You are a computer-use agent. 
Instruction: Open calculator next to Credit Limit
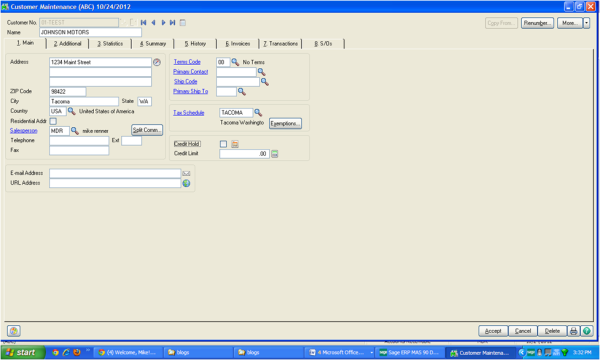click(x=275, y=154)
